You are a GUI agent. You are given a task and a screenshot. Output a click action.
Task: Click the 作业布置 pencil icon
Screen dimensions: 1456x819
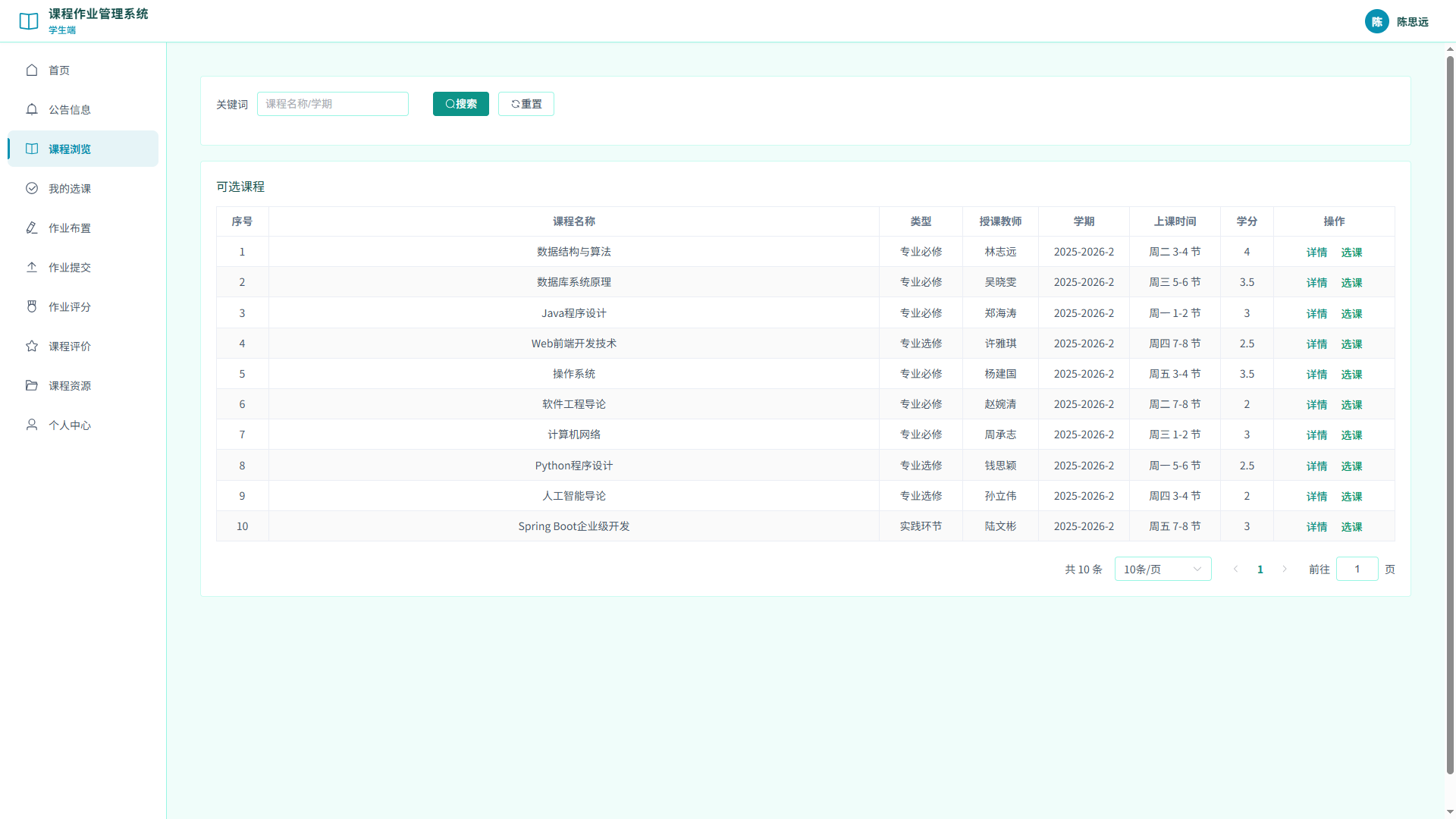point(32,227)
